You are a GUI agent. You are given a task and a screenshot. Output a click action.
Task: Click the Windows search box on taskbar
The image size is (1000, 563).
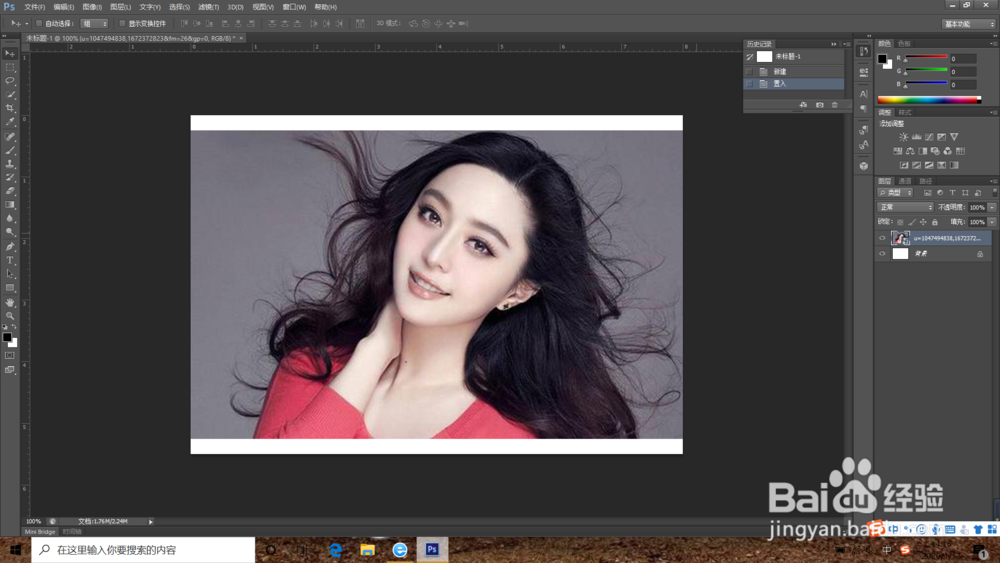143,550
